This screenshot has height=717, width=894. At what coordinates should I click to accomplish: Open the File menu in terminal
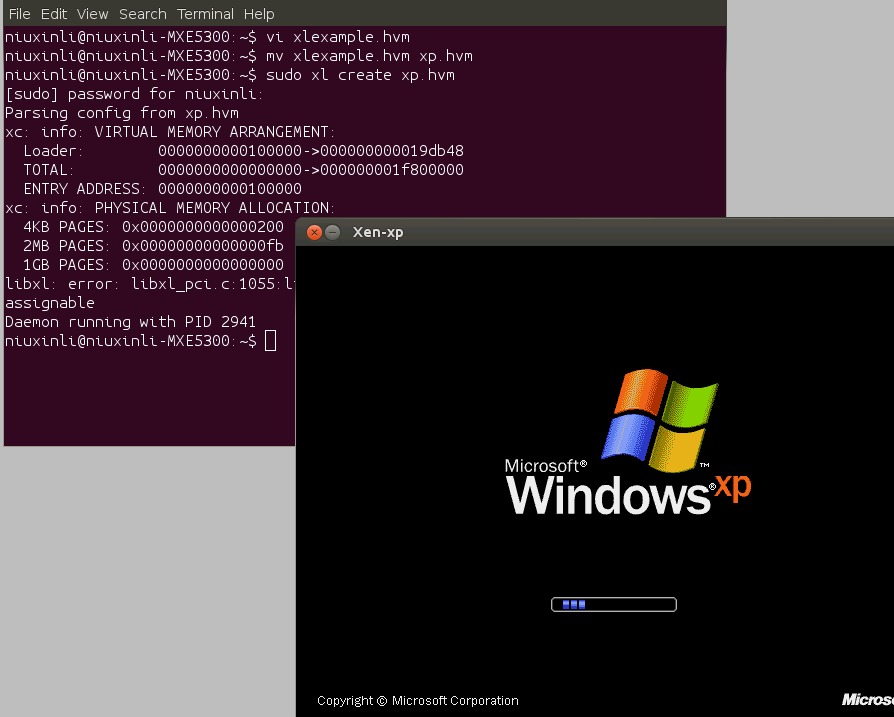pos(19,14)
